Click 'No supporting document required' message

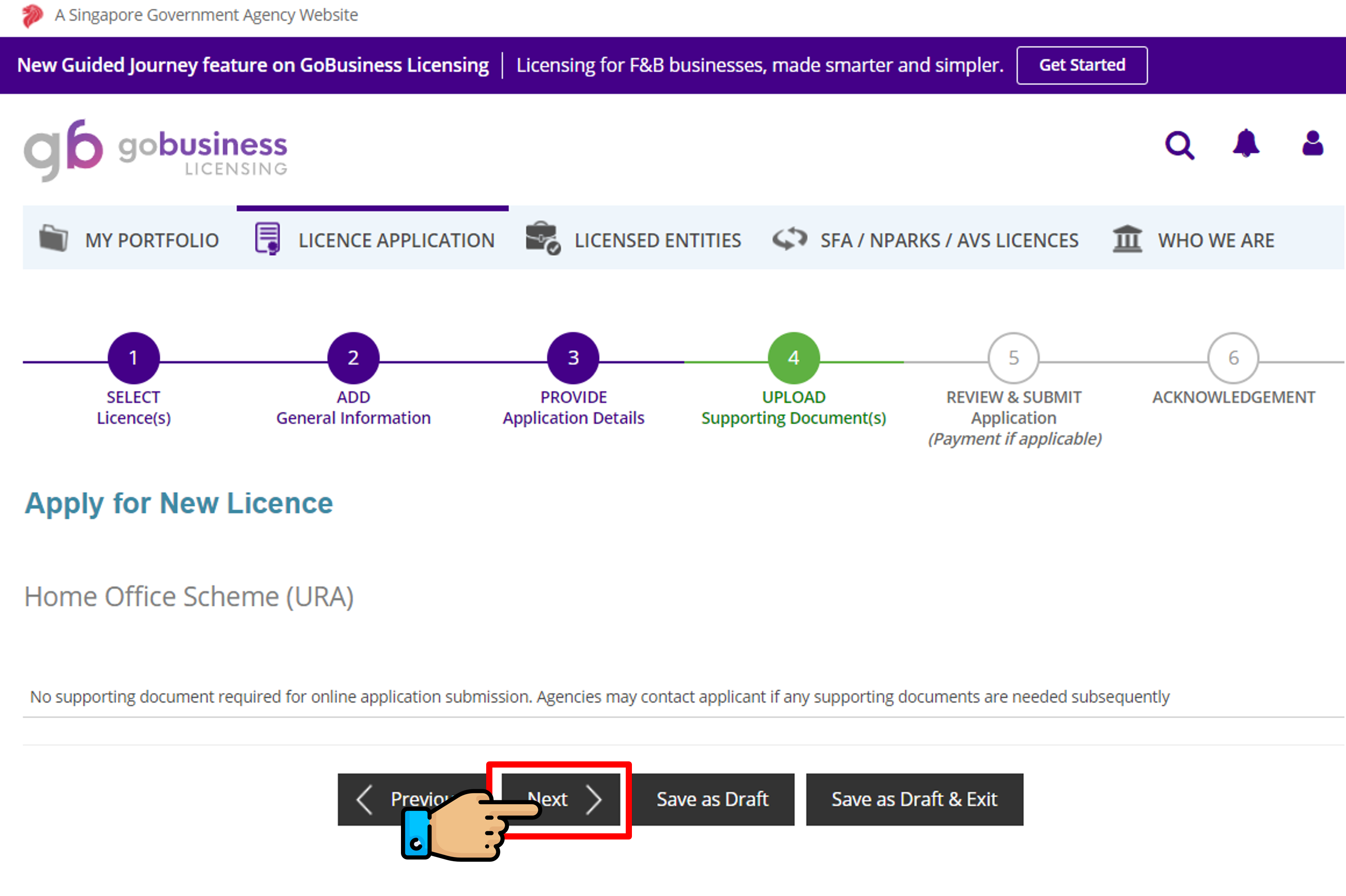coord(600,696)
